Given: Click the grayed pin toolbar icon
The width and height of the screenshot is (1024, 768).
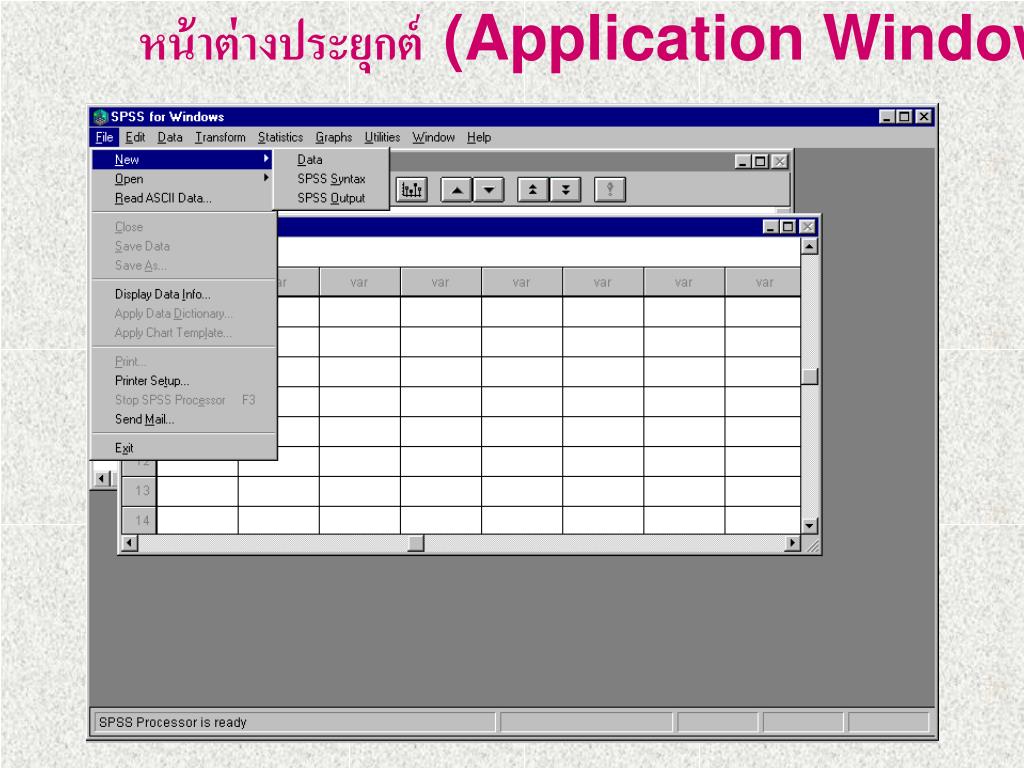Looking at the screenshot, I should coord(610,190).
